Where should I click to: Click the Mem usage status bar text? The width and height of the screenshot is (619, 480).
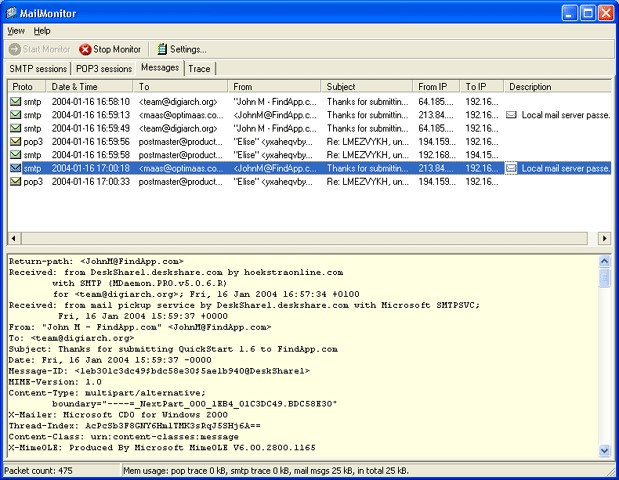tap(266, 471)
